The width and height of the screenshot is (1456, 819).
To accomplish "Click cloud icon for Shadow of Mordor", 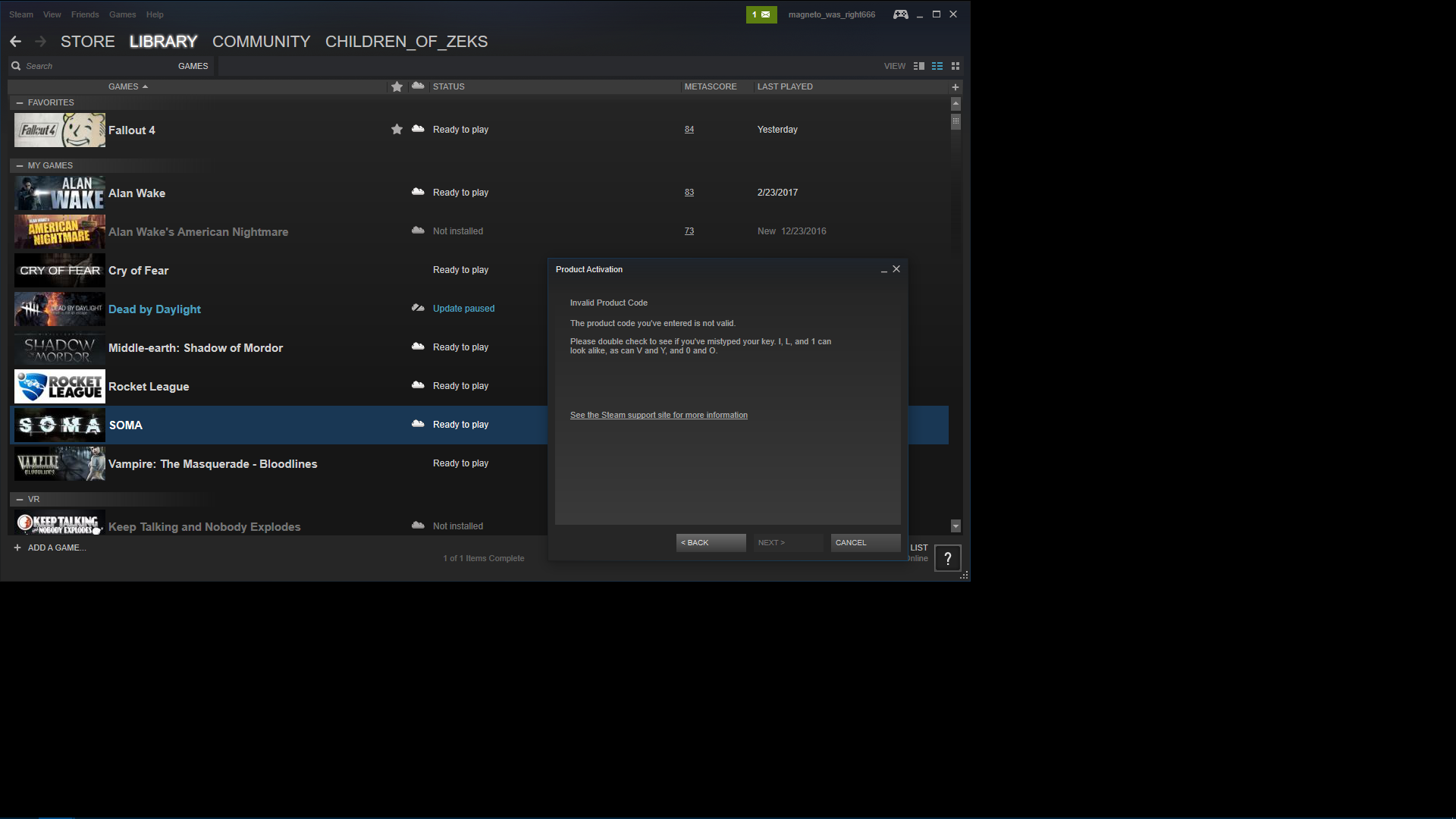I will point(418,347).
